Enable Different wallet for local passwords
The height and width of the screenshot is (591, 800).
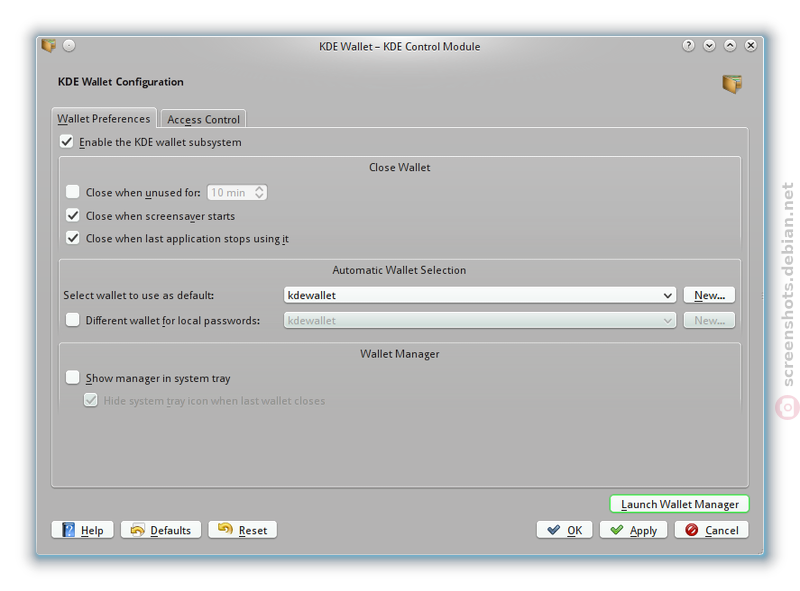click(x=73, y=320)
